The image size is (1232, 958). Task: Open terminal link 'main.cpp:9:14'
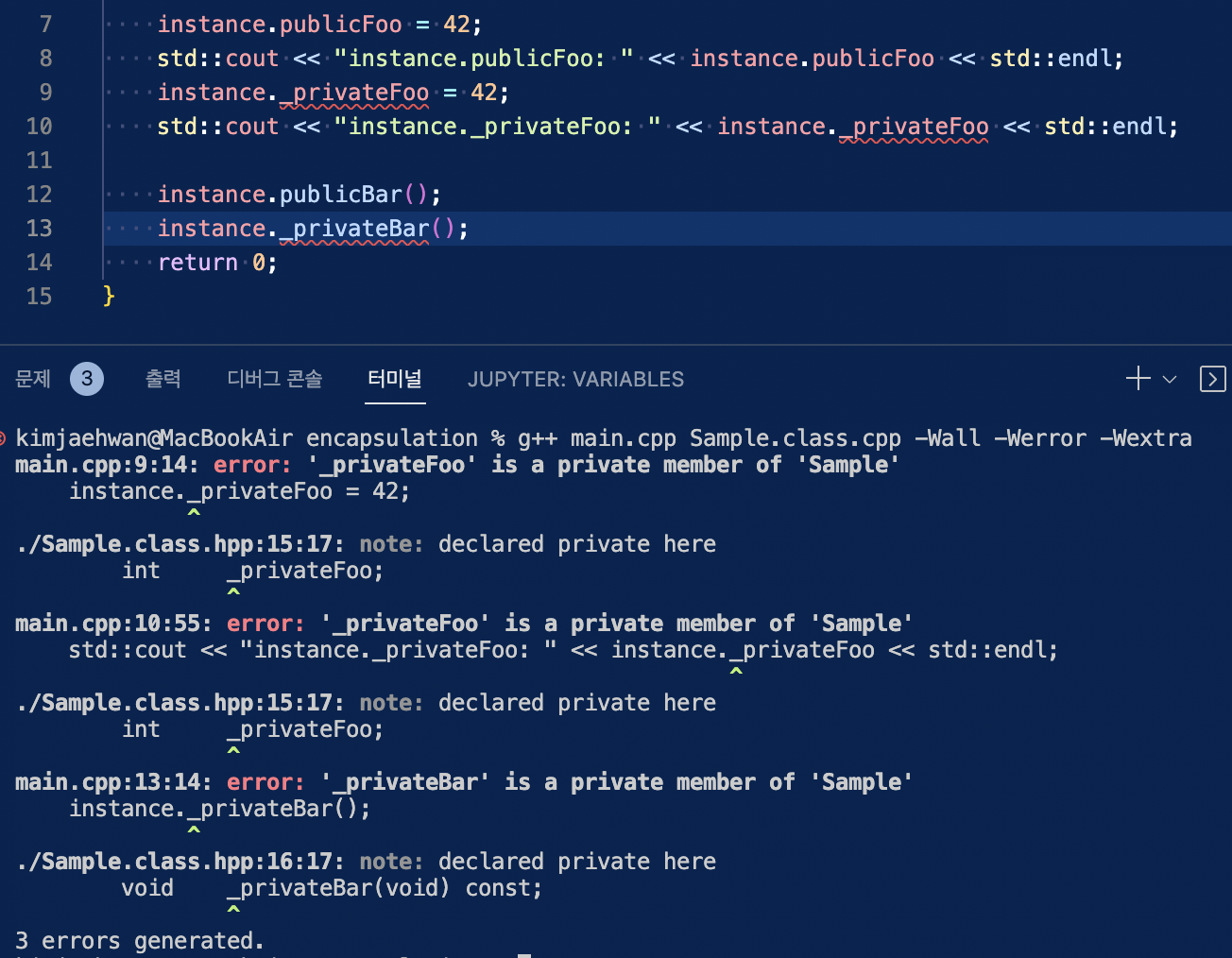click(x=108, y=464)
